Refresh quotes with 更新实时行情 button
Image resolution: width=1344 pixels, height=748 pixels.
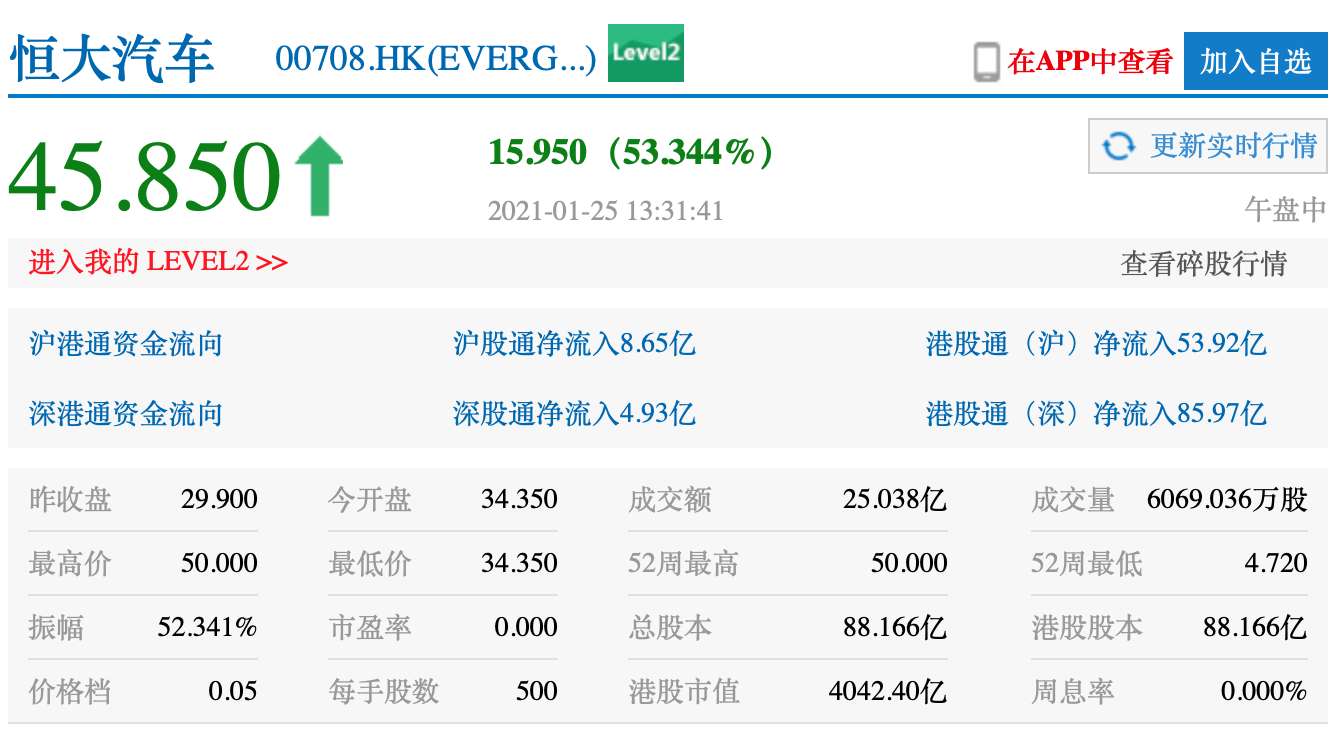[1208, 146]
